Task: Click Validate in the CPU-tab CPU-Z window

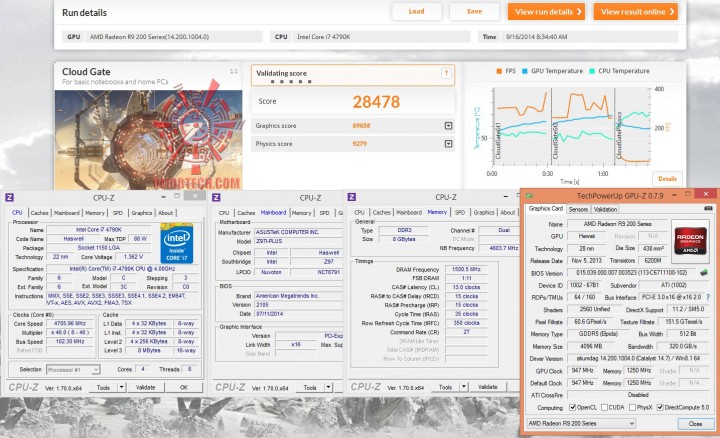Action: (145, 387)
